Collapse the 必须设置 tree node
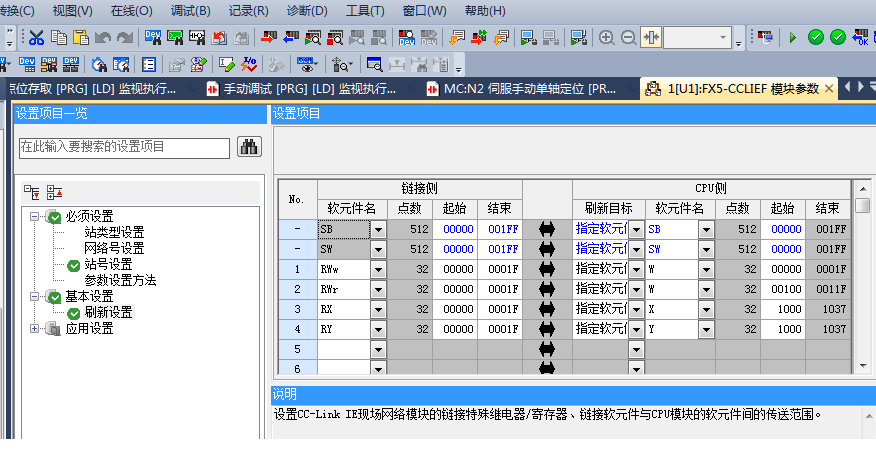The width and height of the screenshot is (876, 460). coord(35,217)
